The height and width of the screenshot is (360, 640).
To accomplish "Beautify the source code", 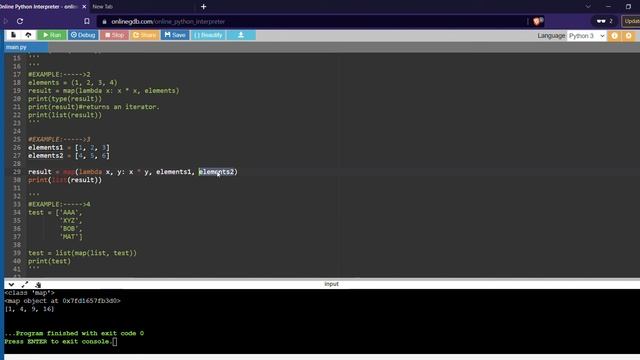I will (x=208, y=35).
